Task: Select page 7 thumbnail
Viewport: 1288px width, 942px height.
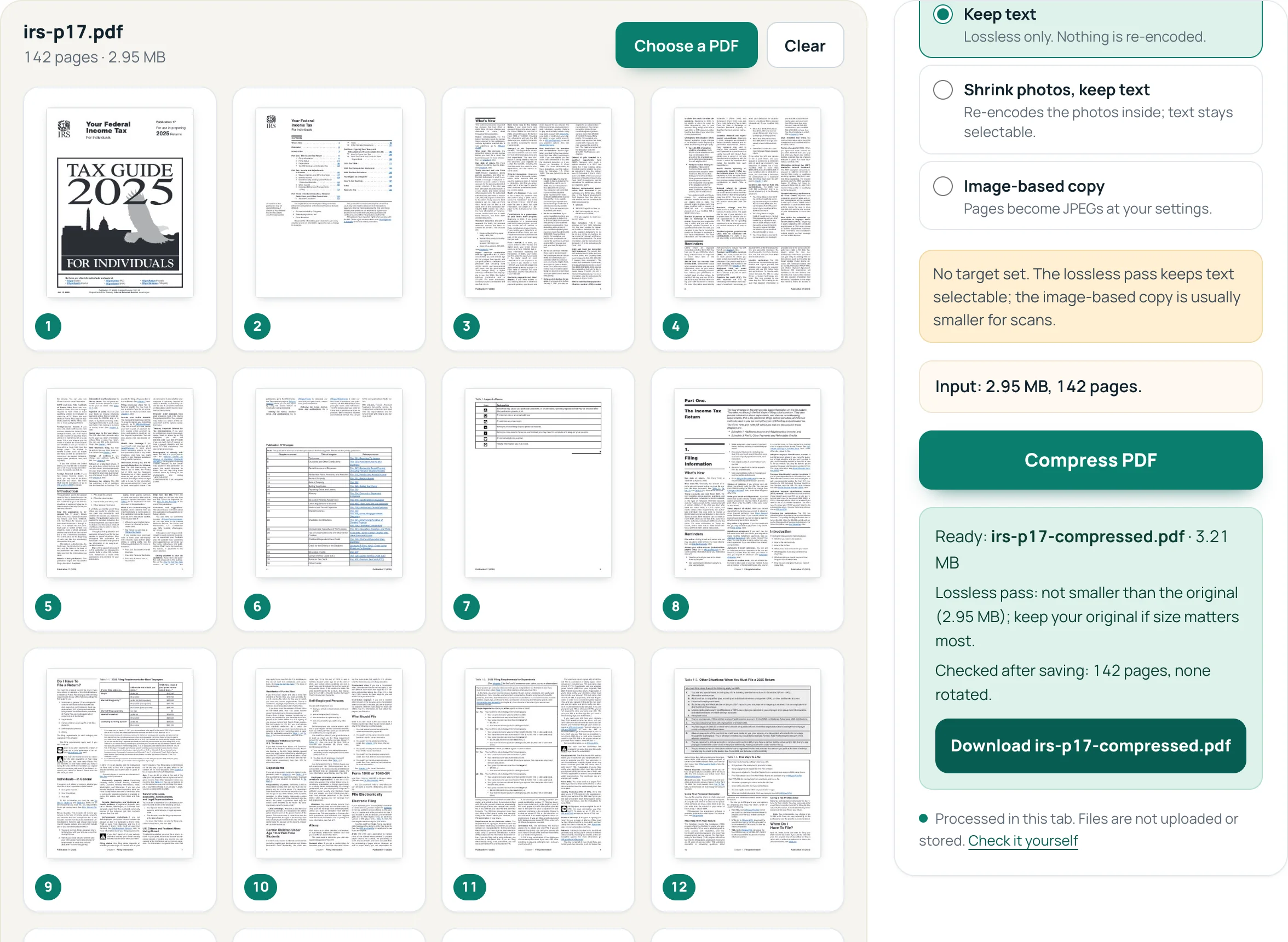Action: [x=538, y=483]
